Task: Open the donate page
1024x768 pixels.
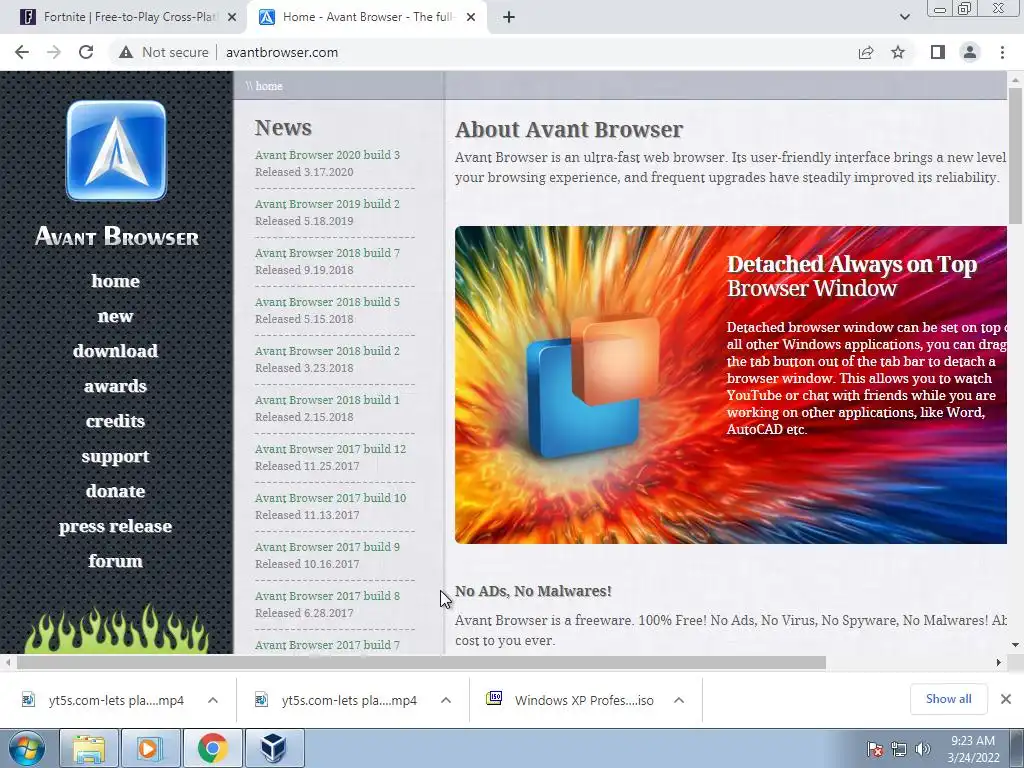Action: click(116, 491)
